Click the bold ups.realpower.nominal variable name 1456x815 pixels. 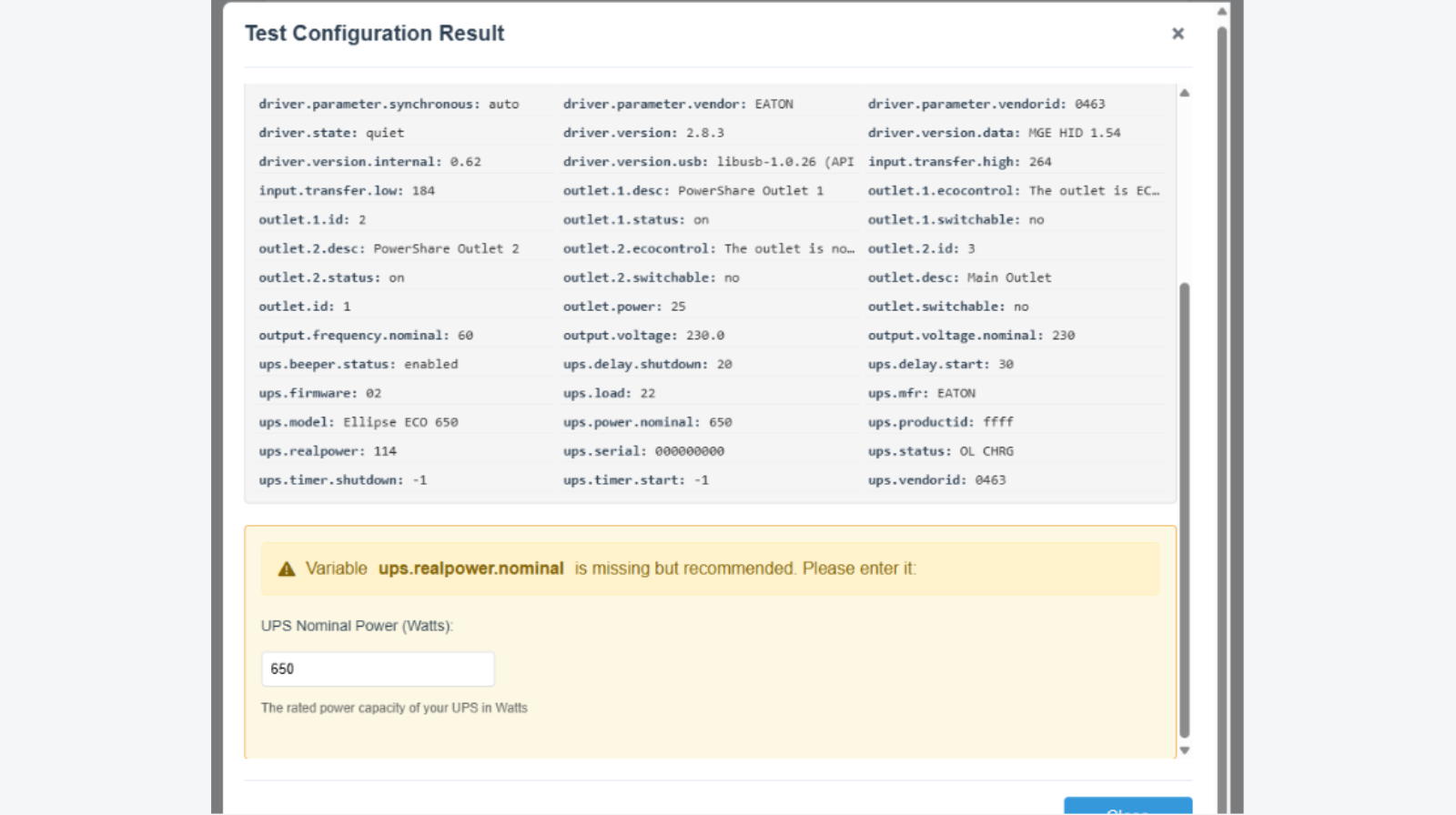[x=470, y=568]
